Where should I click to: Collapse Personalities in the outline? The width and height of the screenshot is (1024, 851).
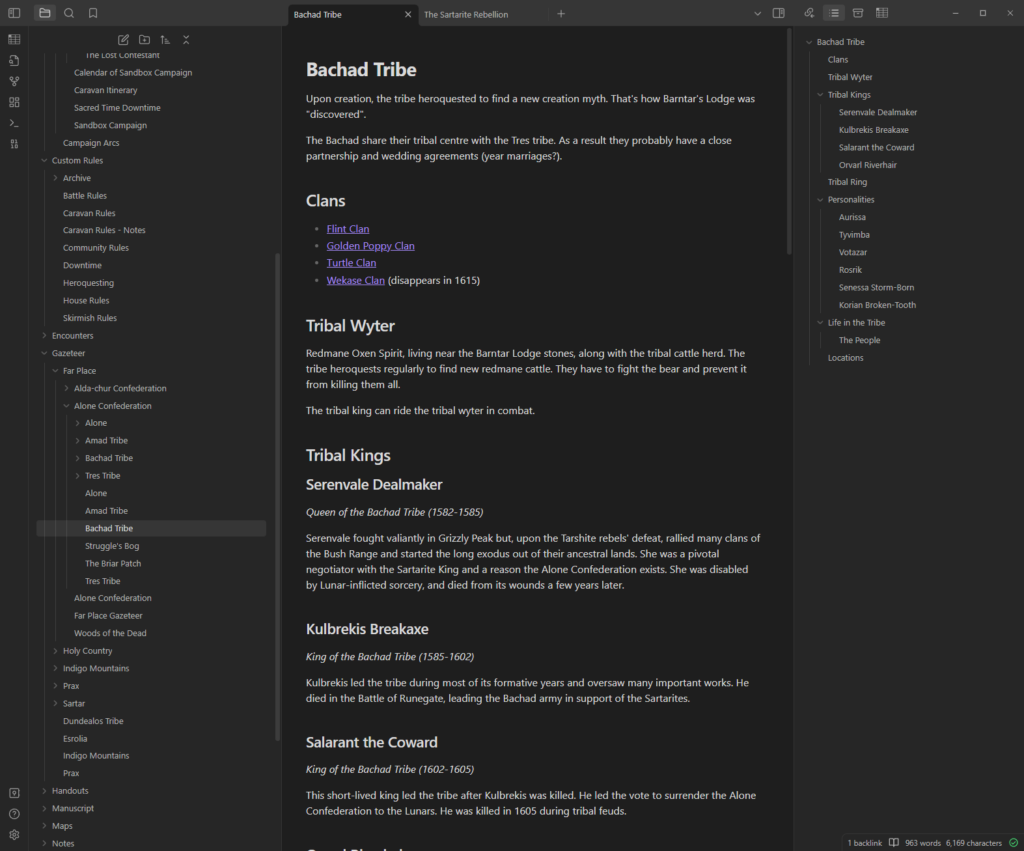coord(820,200)
